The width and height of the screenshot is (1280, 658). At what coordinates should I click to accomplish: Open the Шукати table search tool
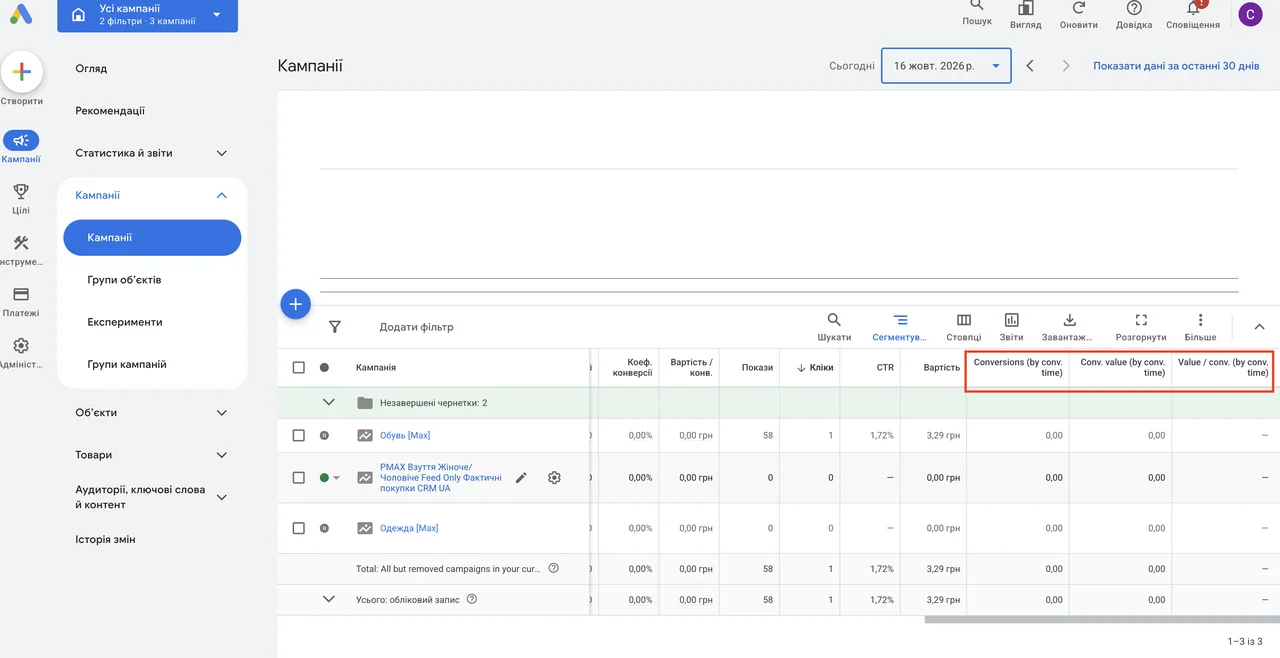click(834, 326)
